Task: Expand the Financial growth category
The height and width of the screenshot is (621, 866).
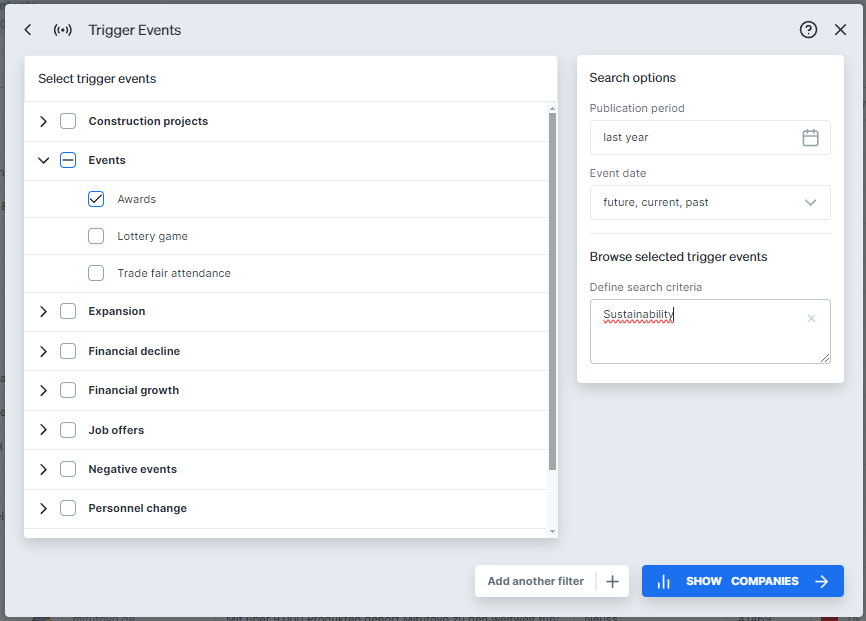Action: [x=43, y=390]
